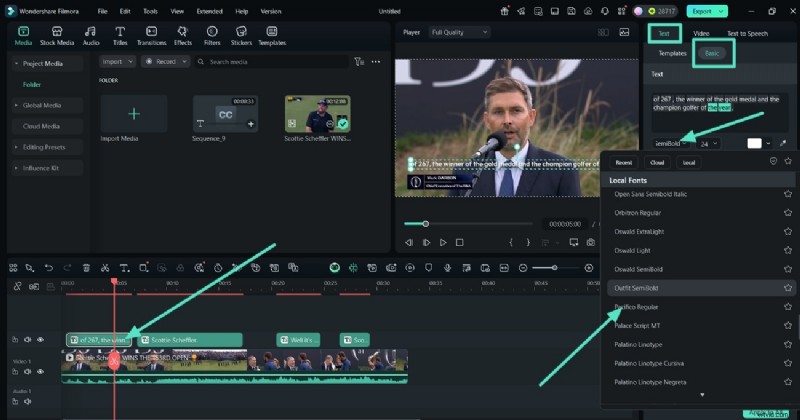Click the Delete trash icon in timeline toolbar

(x=86, y=268)
